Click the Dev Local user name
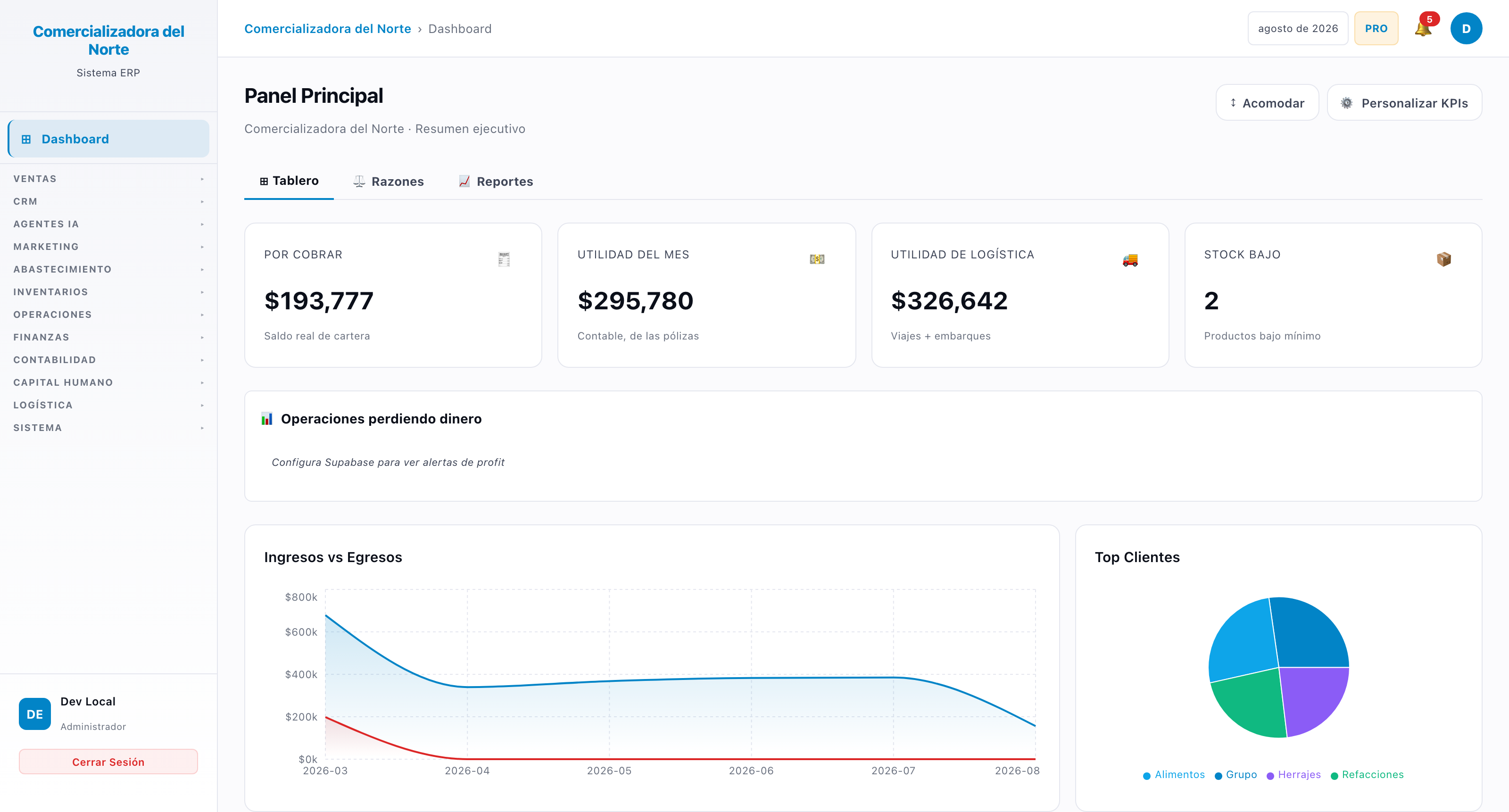Screen dimensions: 1509x812 click(88, 701)
